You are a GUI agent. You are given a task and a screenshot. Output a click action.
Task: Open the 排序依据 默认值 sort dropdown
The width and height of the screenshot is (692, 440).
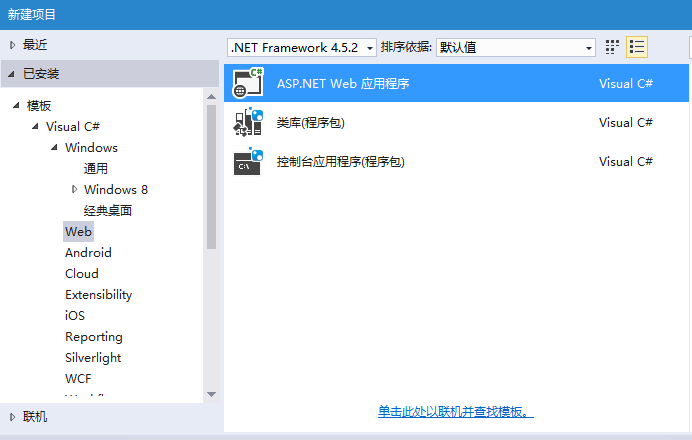(515, 47)
